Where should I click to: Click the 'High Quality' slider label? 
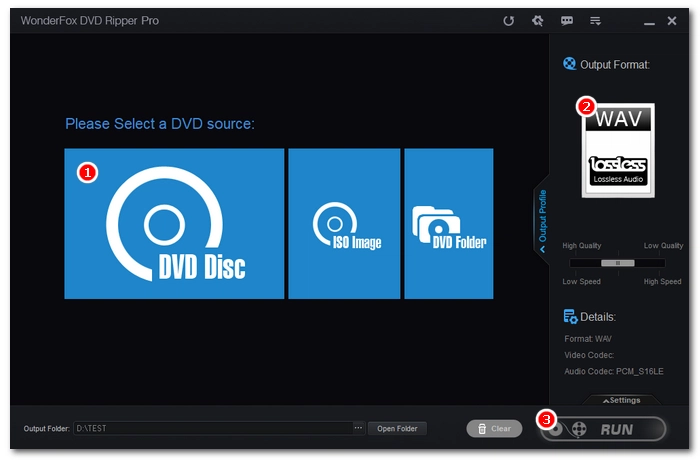pyautogui.click(x=581, y=246)
